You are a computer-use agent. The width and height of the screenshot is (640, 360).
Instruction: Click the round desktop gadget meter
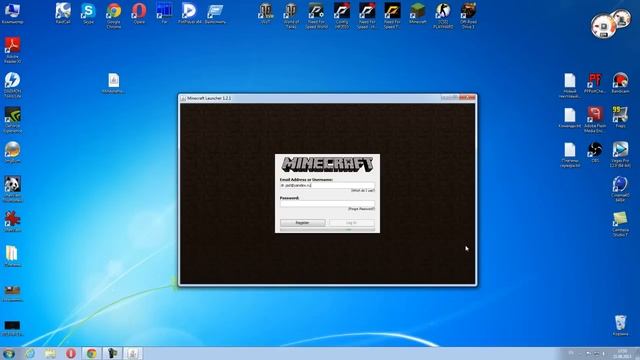point(603,27)
